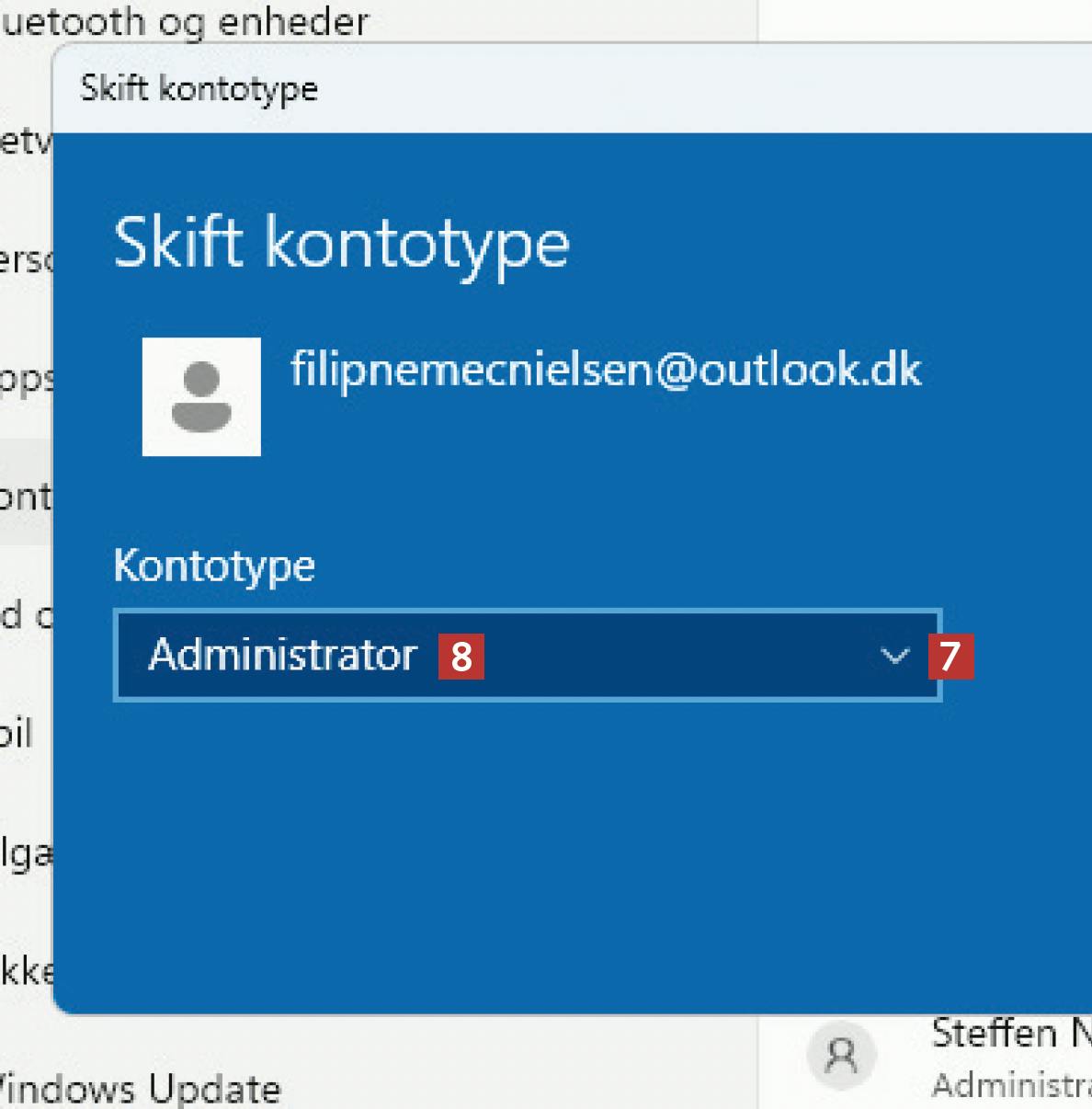Click the word Administrator inside the dropdown
The width and height of the screenshot is (1092, 1109).
282,656
